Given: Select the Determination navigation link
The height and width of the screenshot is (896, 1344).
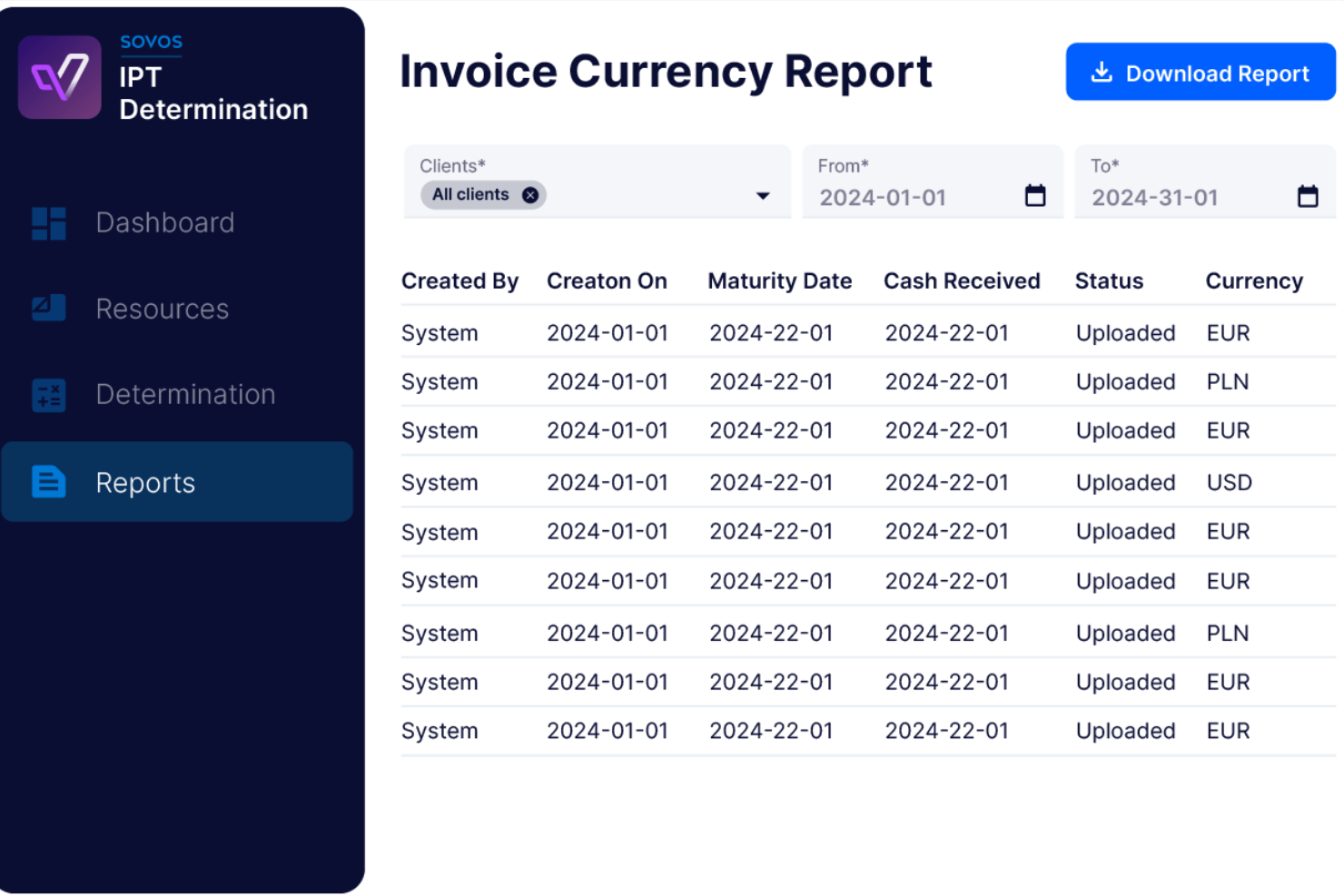Looking at the screenshot, I should coord(185,394).
